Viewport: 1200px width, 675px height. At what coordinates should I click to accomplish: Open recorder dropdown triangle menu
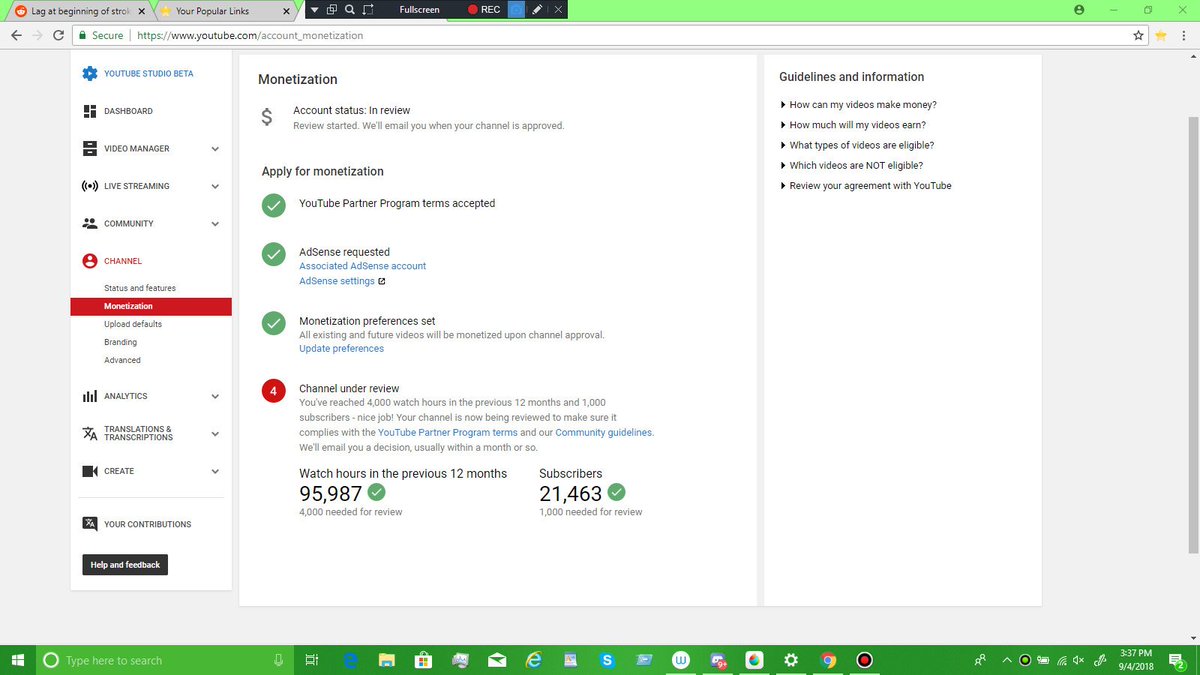pyautogui.click(x=313, y=10)
